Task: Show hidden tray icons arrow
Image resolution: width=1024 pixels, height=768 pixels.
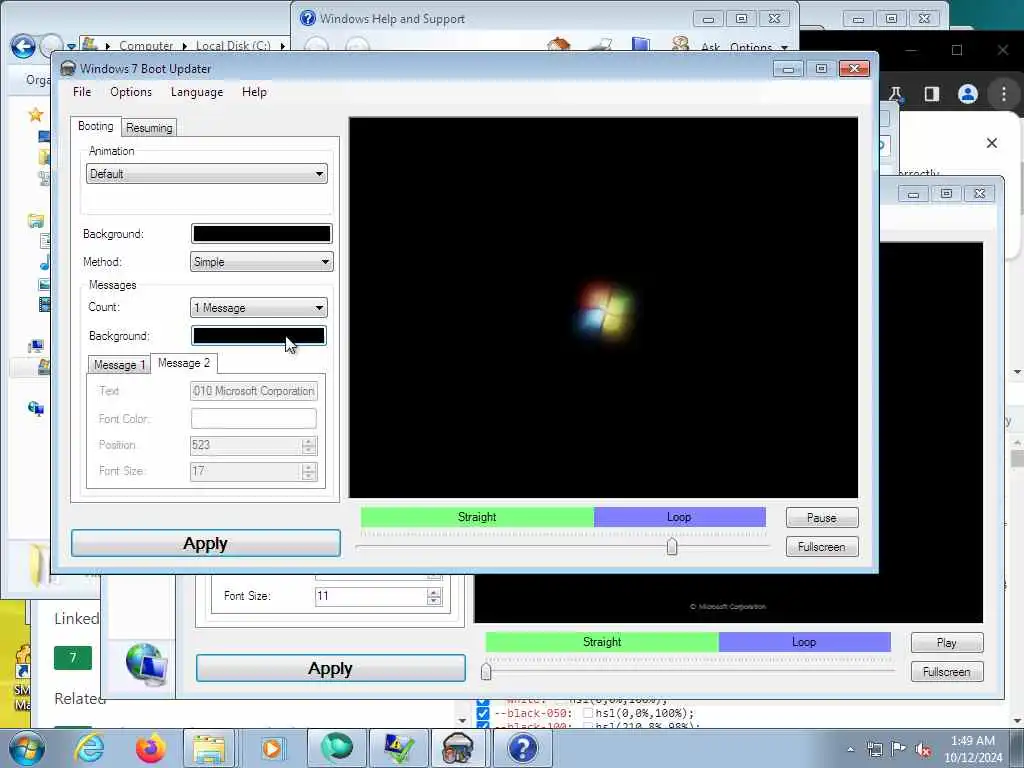Action: click(850, 749)
